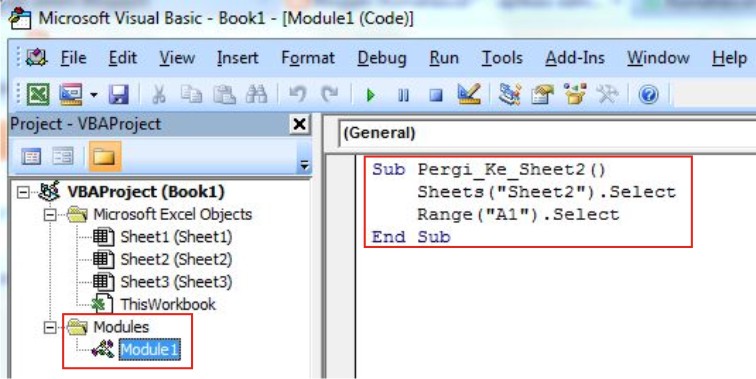The height and width of the screenshot is (379, 756).
Task: Open Object Browser toolbar icon
Action: coord(575,94)
